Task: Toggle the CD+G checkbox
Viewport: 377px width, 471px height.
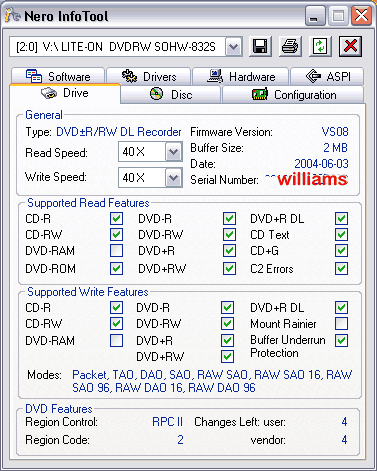Action: (342, 251)
